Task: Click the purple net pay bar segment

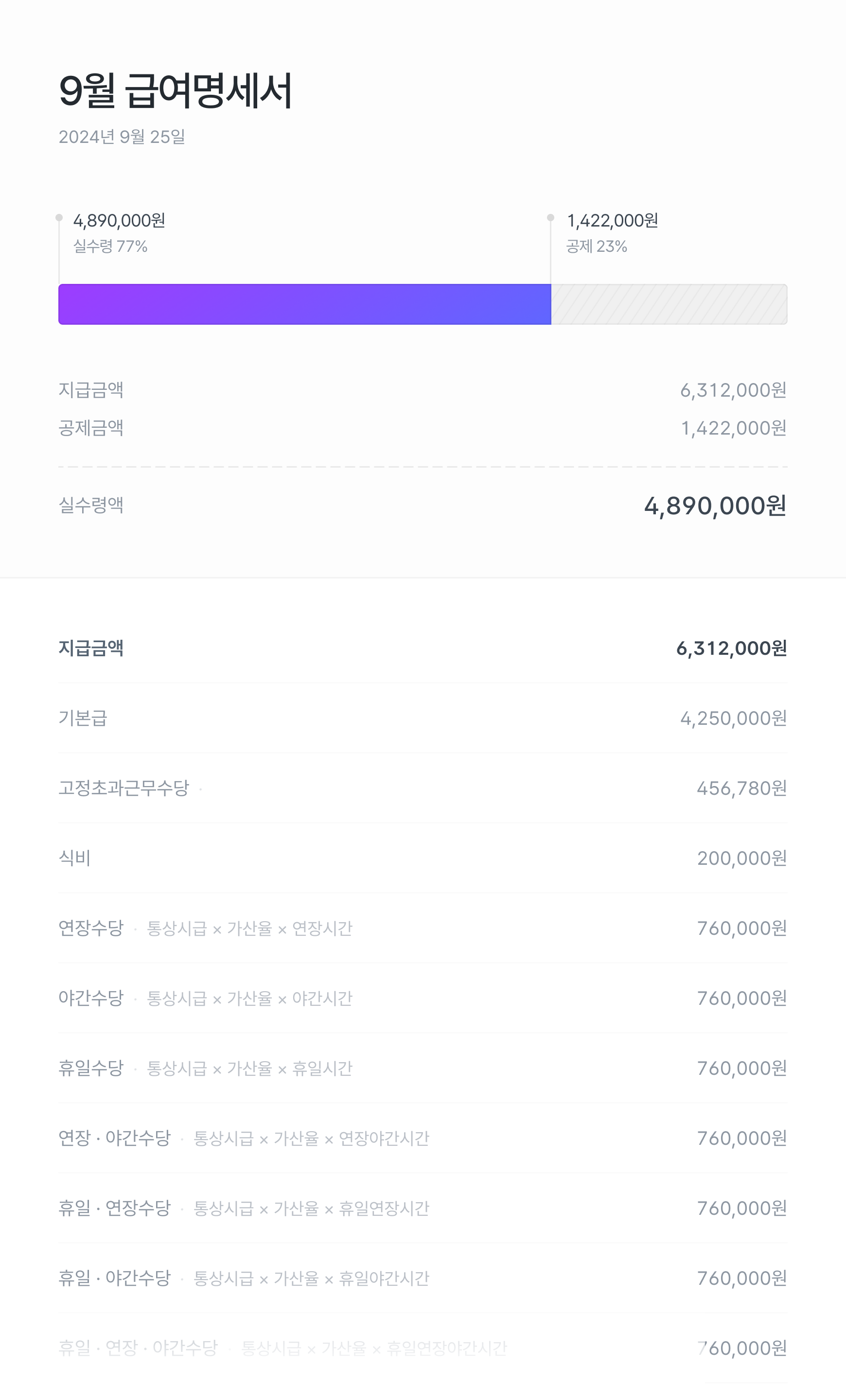Action: (304, 304)
